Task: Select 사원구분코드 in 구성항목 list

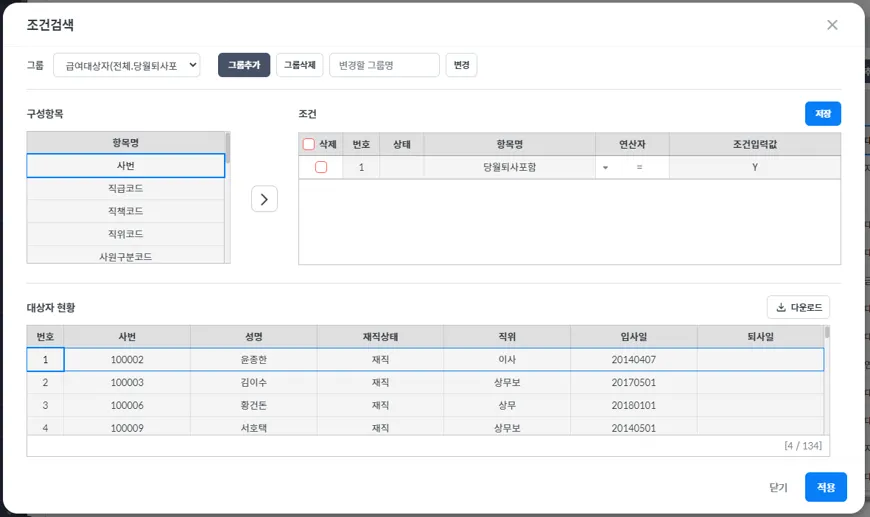Action: pyautogui.click(x=125, y=255)
